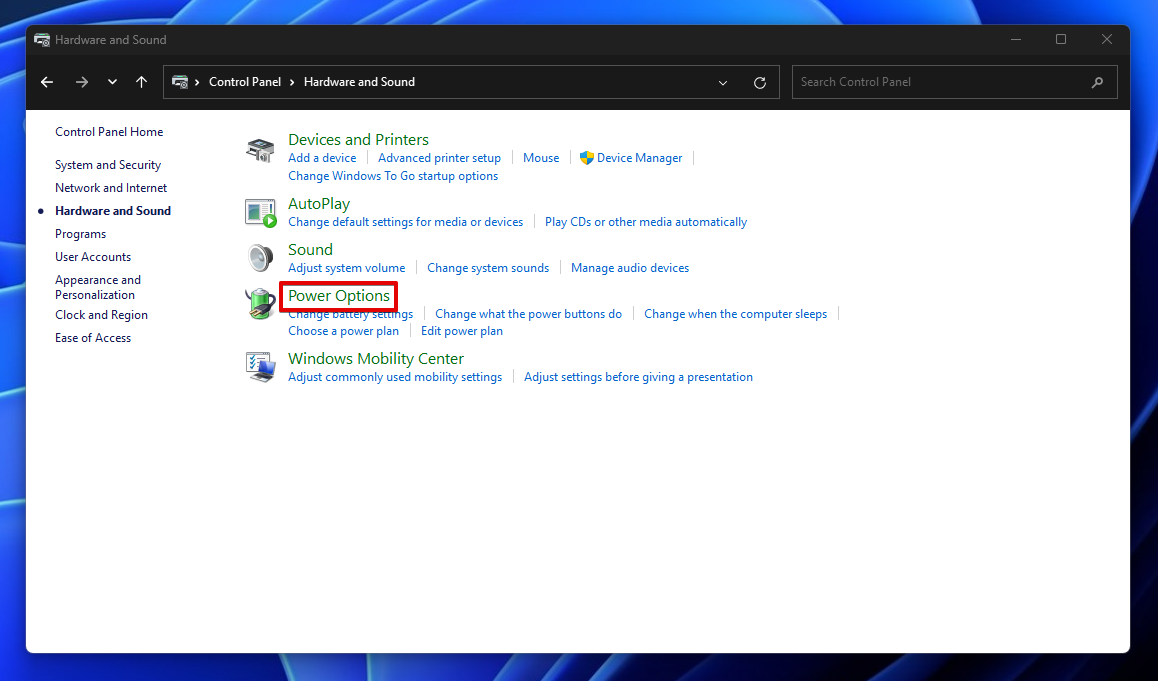Screen dimensions: 1158x681
Task: Open Appearance and Personalization category
Action: coord(97,287)
